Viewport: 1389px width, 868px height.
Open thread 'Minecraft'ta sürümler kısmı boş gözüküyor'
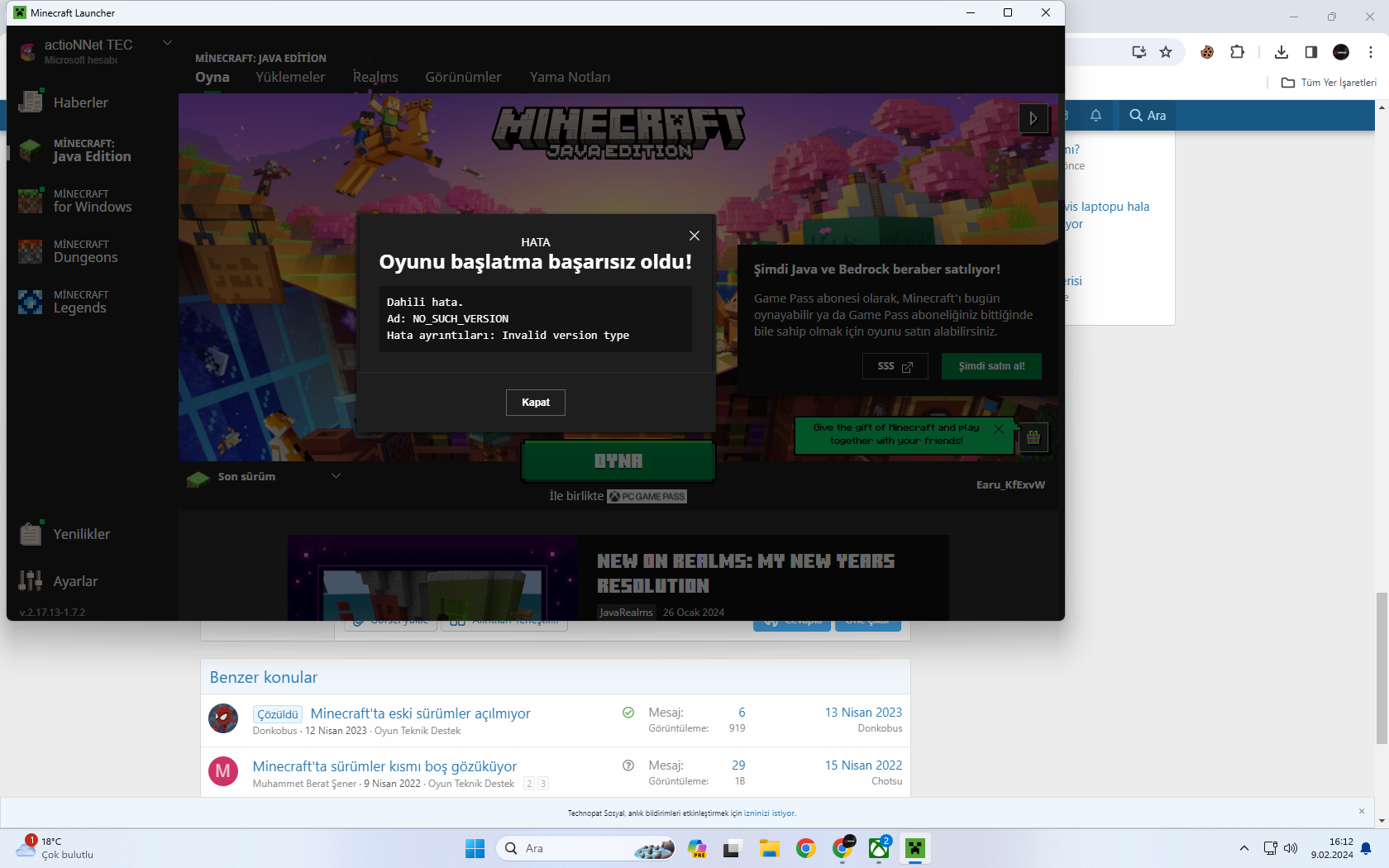[384, 766]
